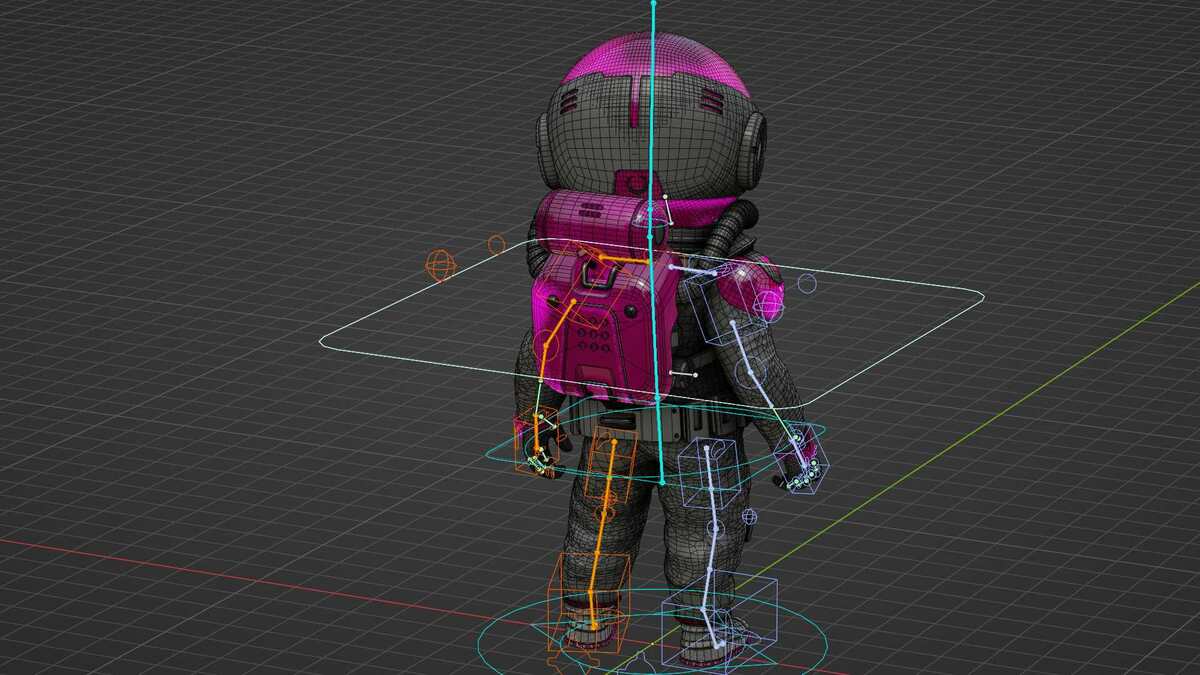Select the orange cube control at the left foot
Image resolution: width=1200 pixels, height=675 pixels.
pos(587,603)
